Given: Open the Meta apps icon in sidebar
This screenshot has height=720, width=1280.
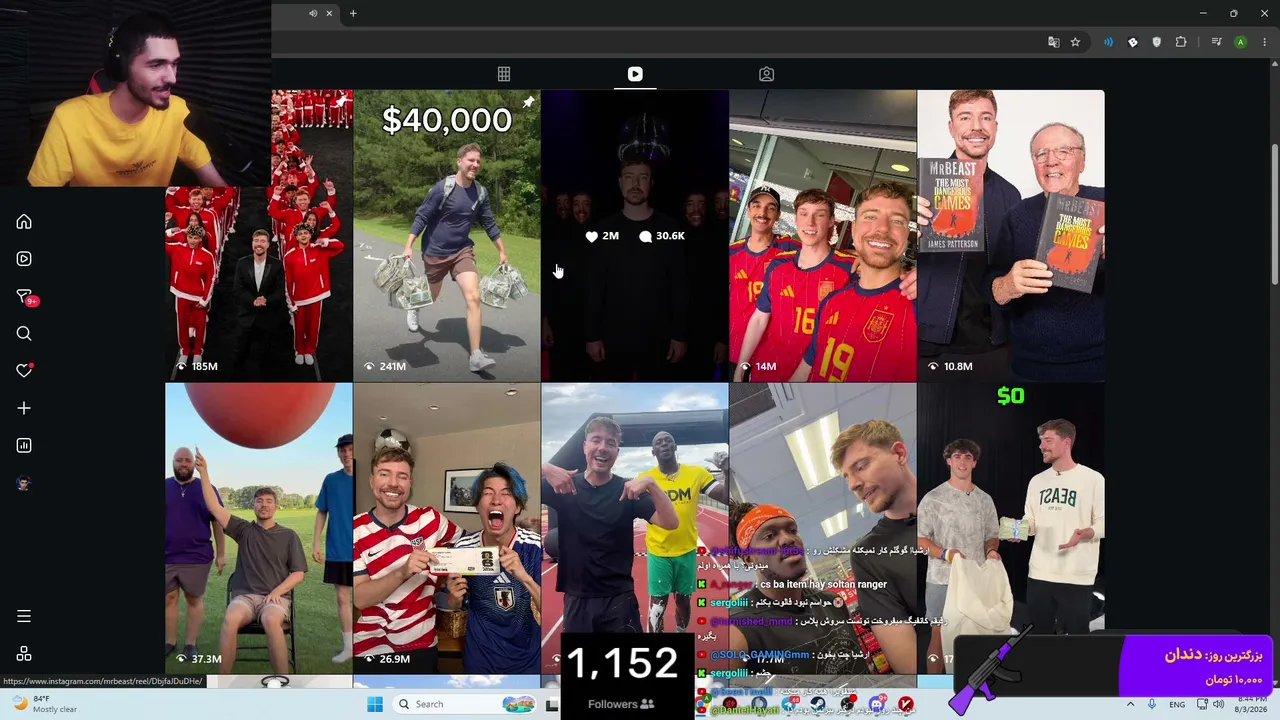Looking at the screenshot, I should point(24,654).
